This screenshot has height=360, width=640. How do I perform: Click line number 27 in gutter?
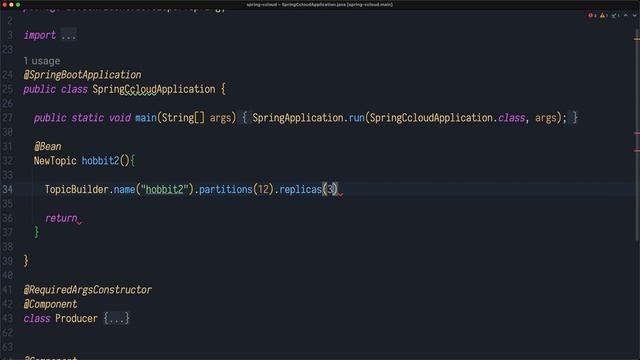[7, 118]
